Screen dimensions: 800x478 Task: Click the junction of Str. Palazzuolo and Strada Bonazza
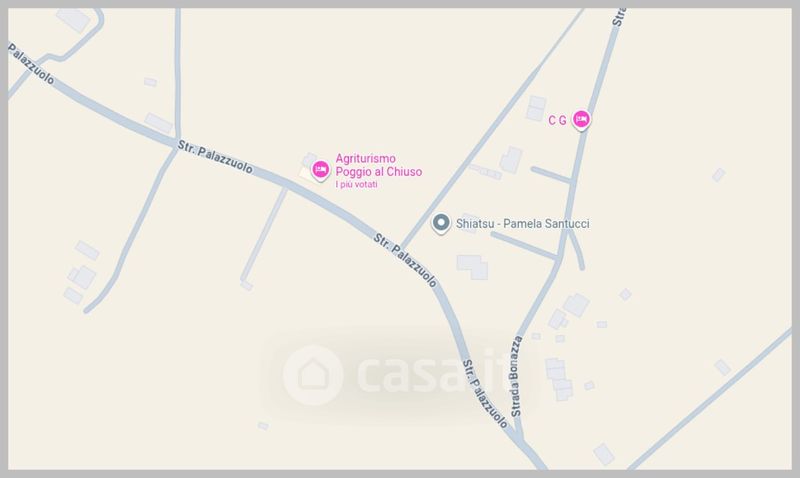click(x=519, y=439)
